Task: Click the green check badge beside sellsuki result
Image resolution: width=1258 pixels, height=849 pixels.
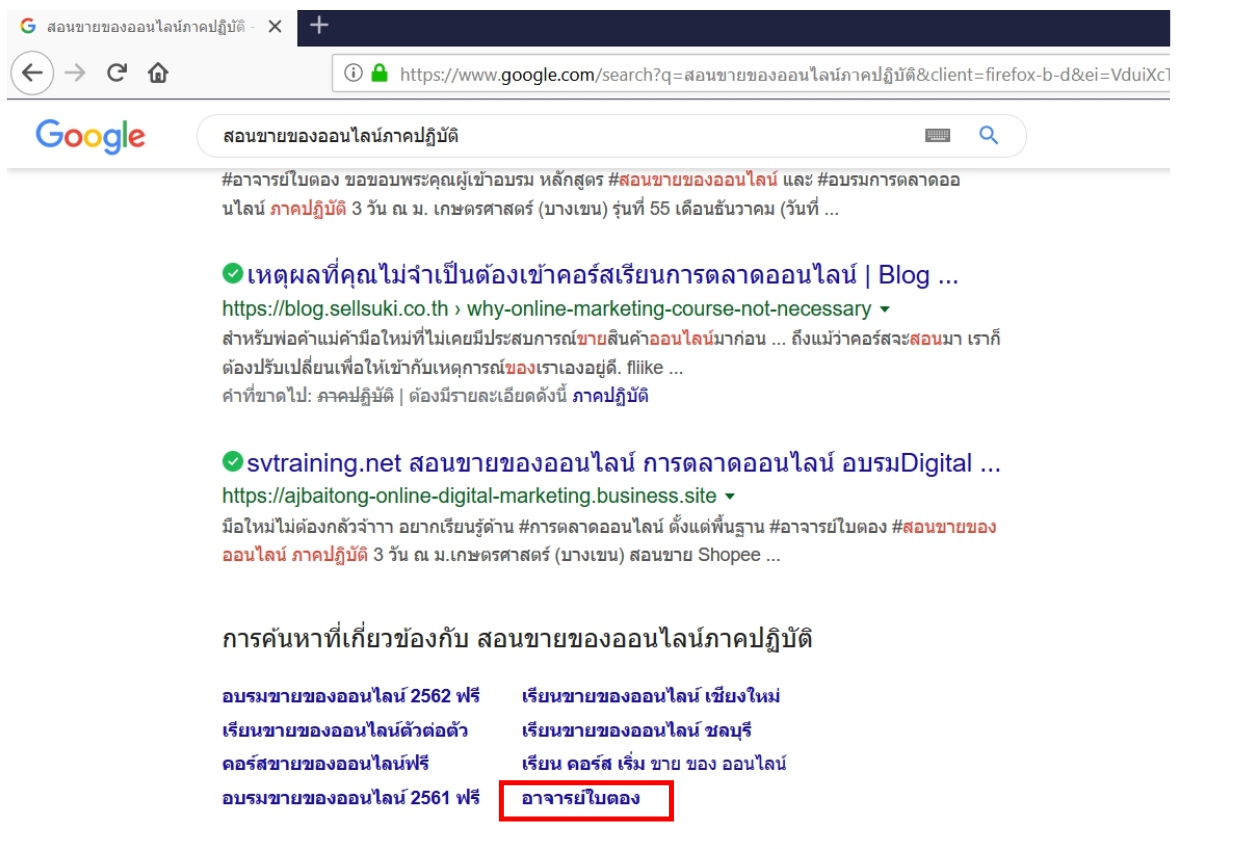Action: tap(232, 274)
